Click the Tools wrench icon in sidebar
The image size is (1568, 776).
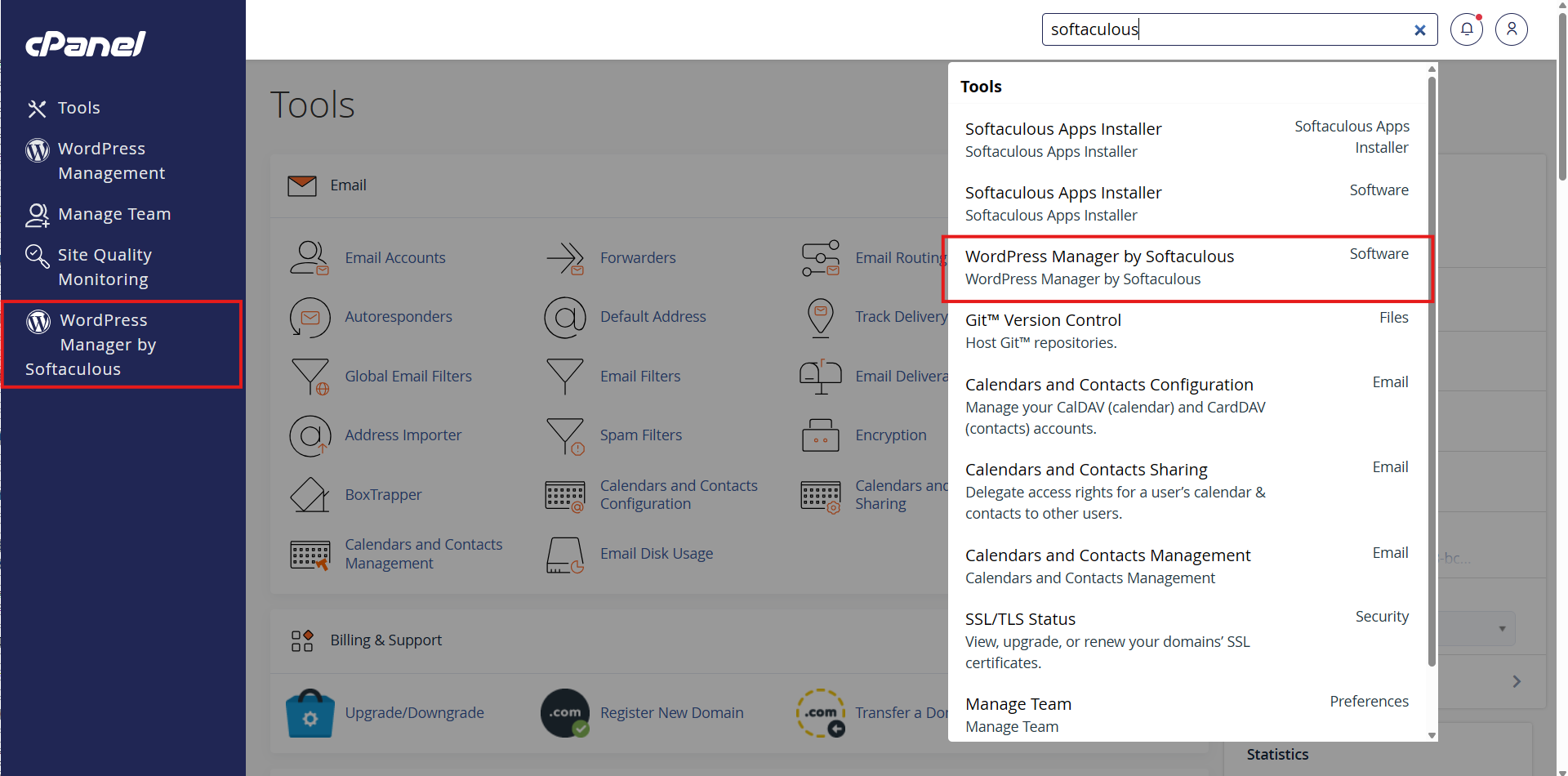pos(37,109)
